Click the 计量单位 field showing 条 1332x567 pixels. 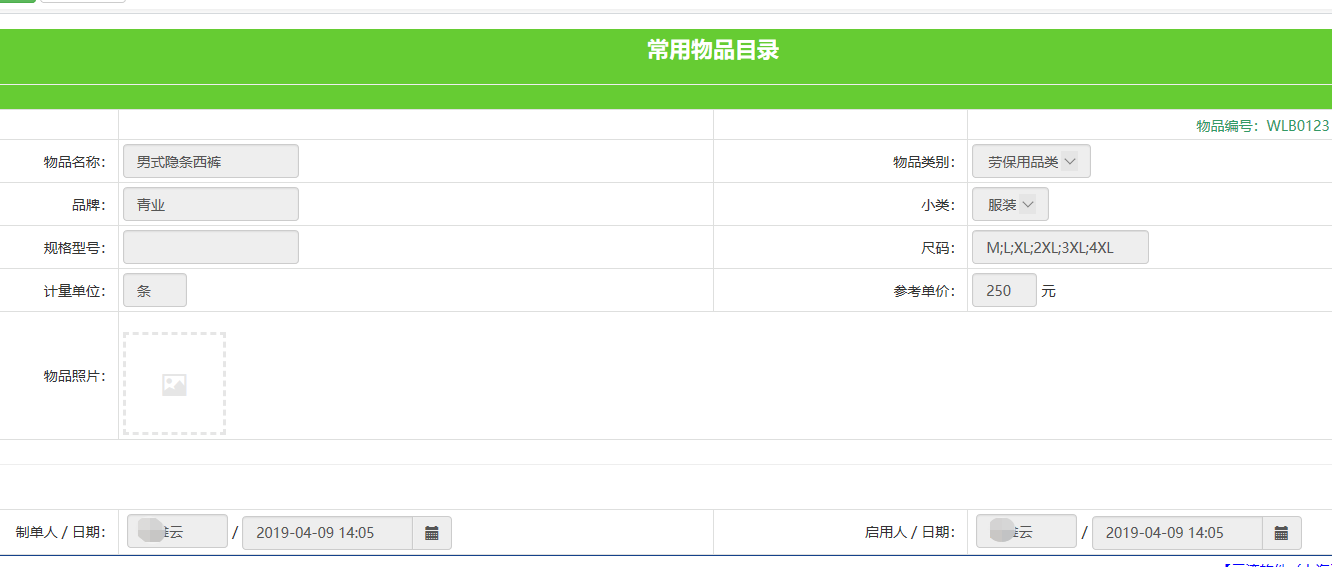[155, 290]
